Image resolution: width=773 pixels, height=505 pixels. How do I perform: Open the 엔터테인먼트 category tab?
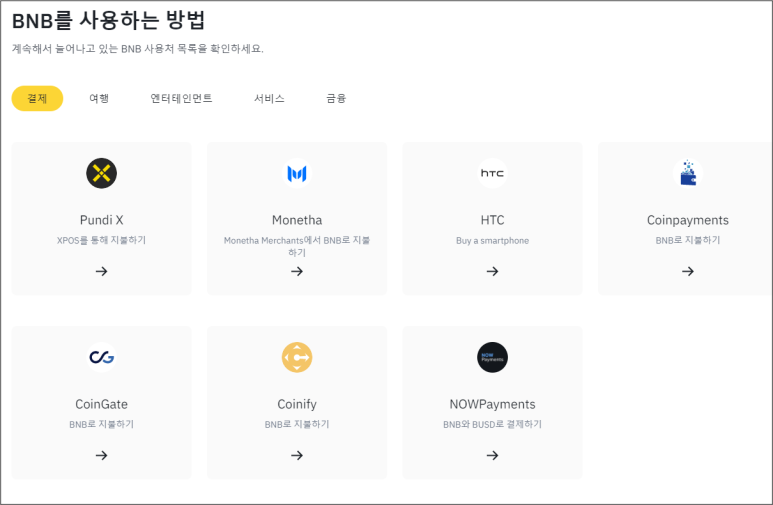pos(181,98)
